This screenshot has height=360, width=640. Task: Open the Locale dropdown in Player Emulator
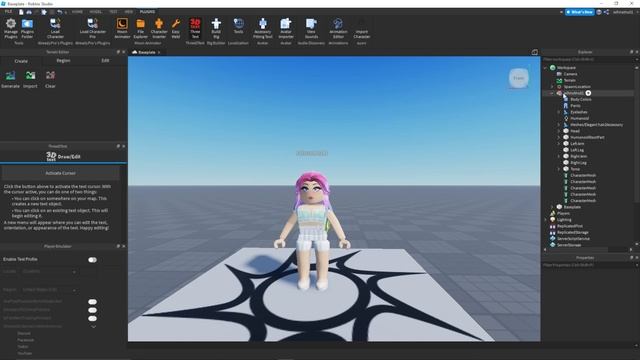pyautogui.click(x=49, y=271)
